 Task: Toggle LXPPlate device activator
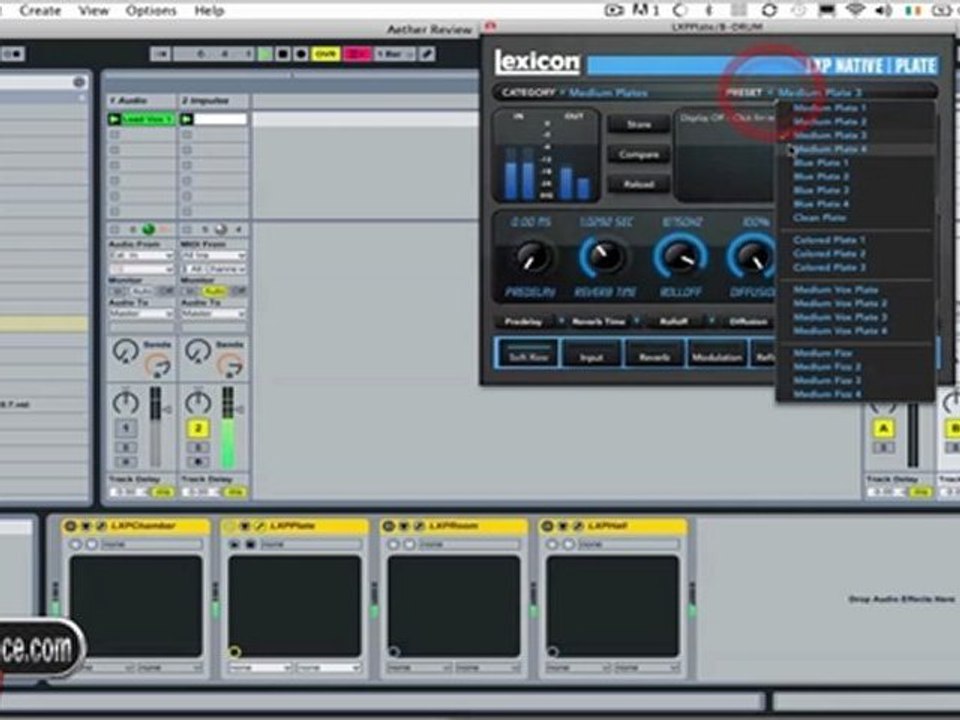(230, 526)
